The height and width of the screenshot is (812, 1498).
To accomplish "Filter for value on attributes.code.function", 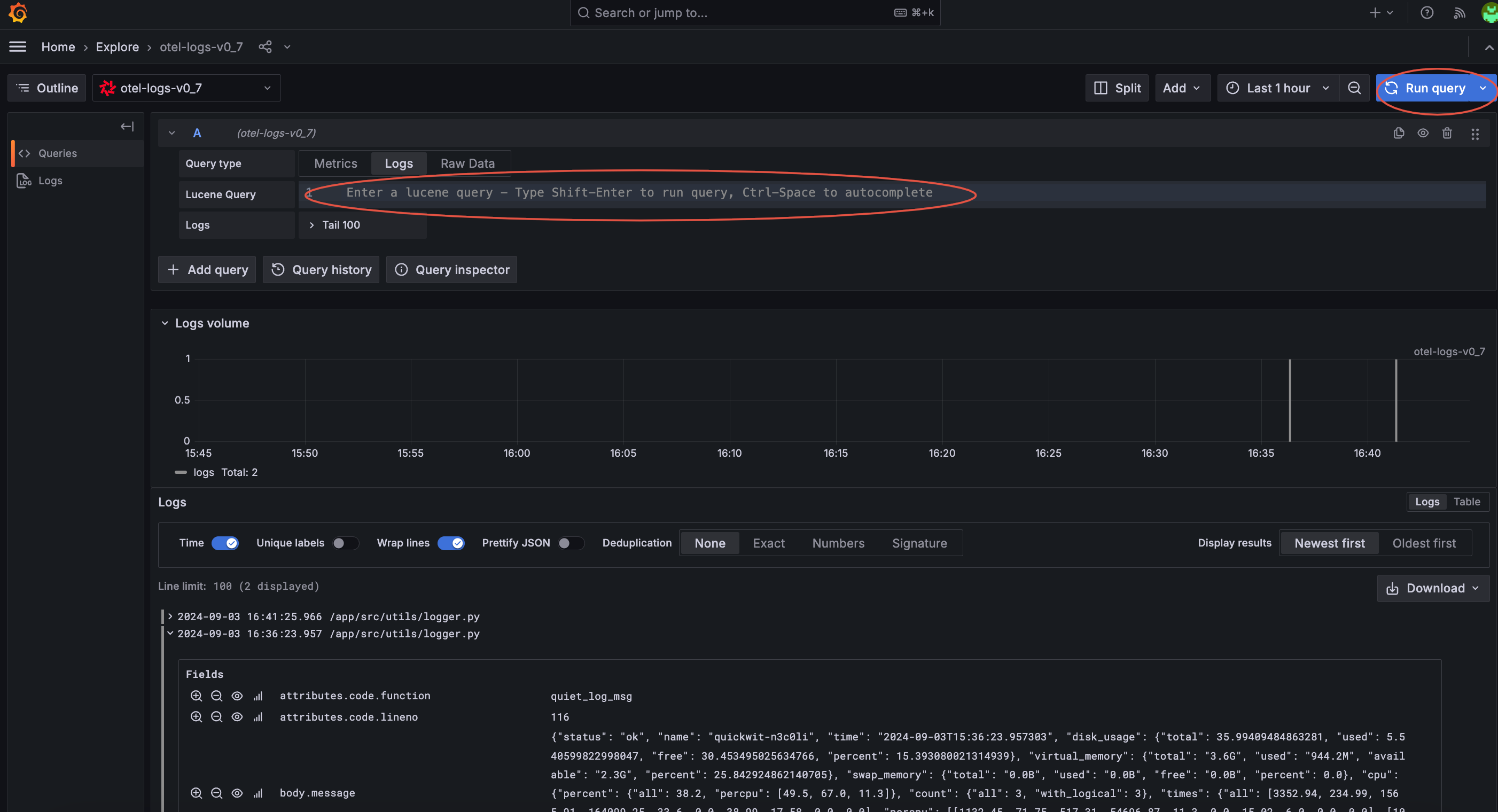I will coord(196,696).
